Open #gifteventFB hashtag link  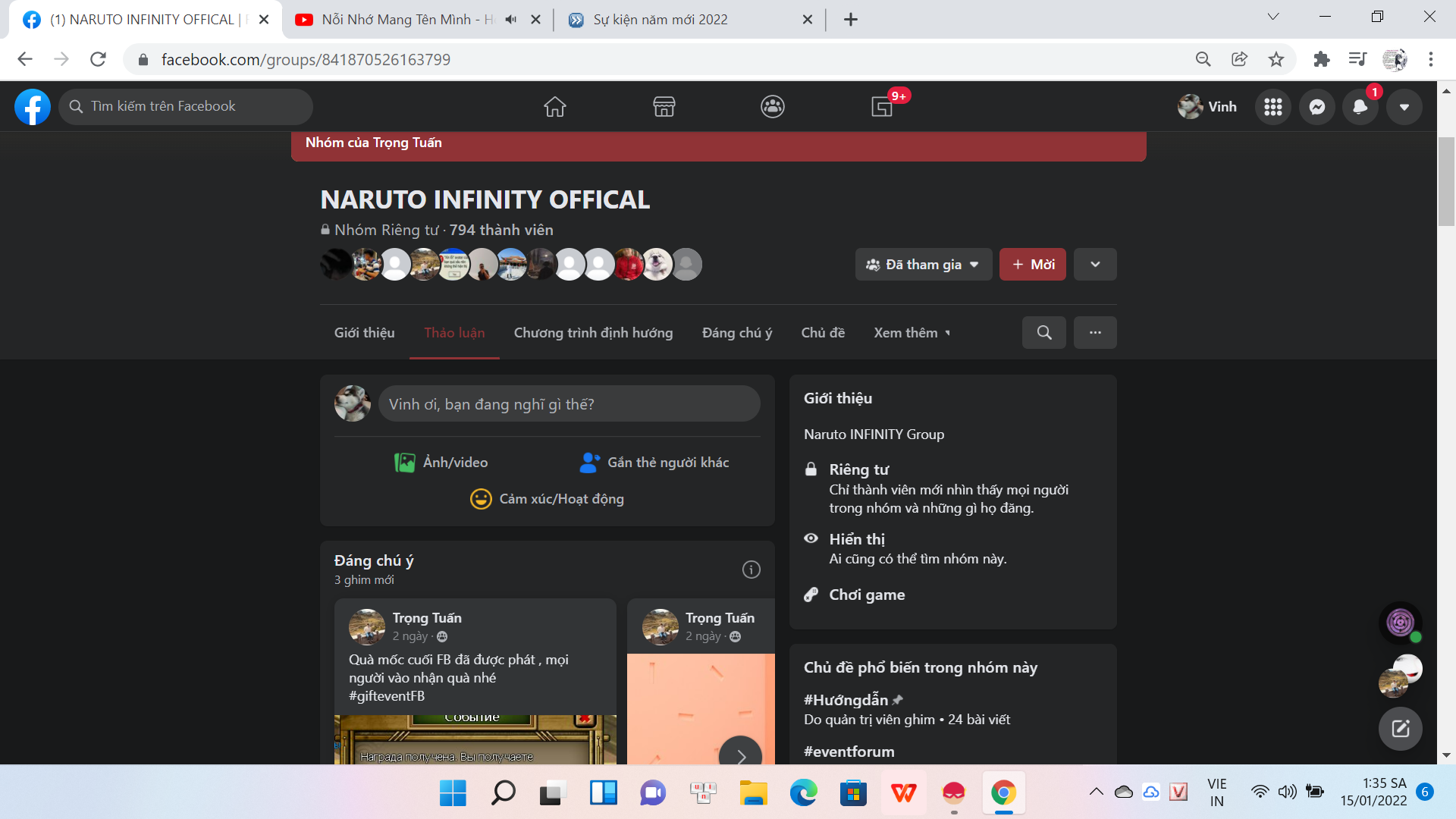tap(387, 696)
